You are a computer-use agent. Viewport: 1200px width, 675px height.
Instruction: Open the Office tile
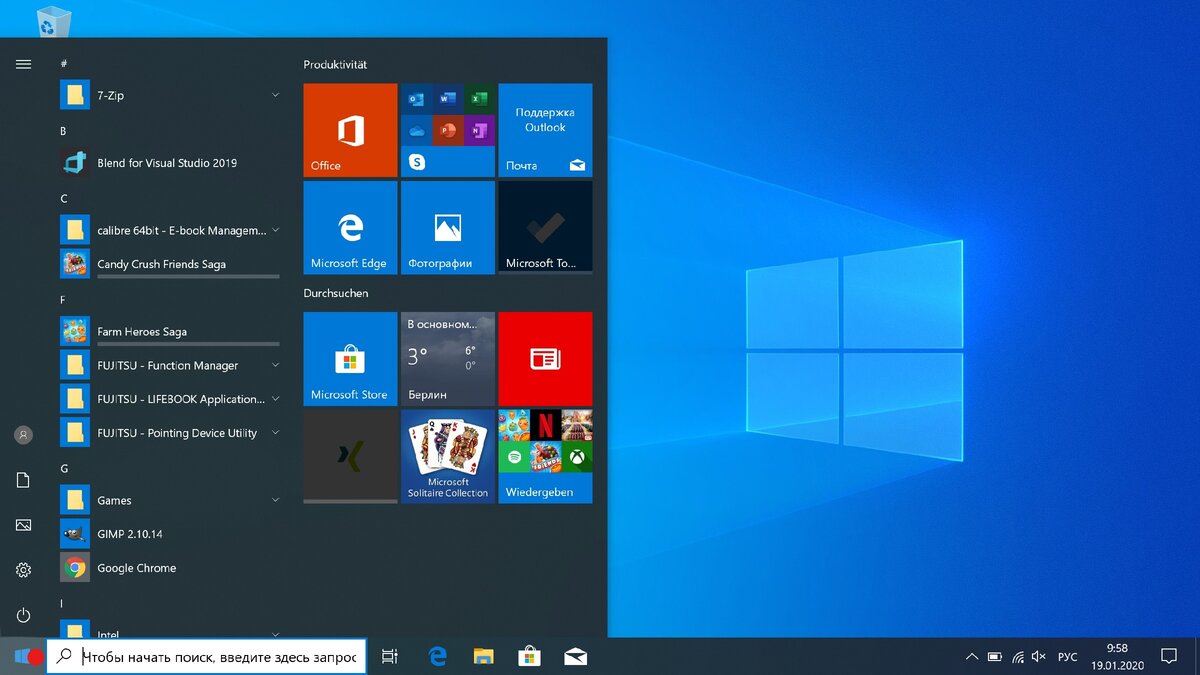350,130
